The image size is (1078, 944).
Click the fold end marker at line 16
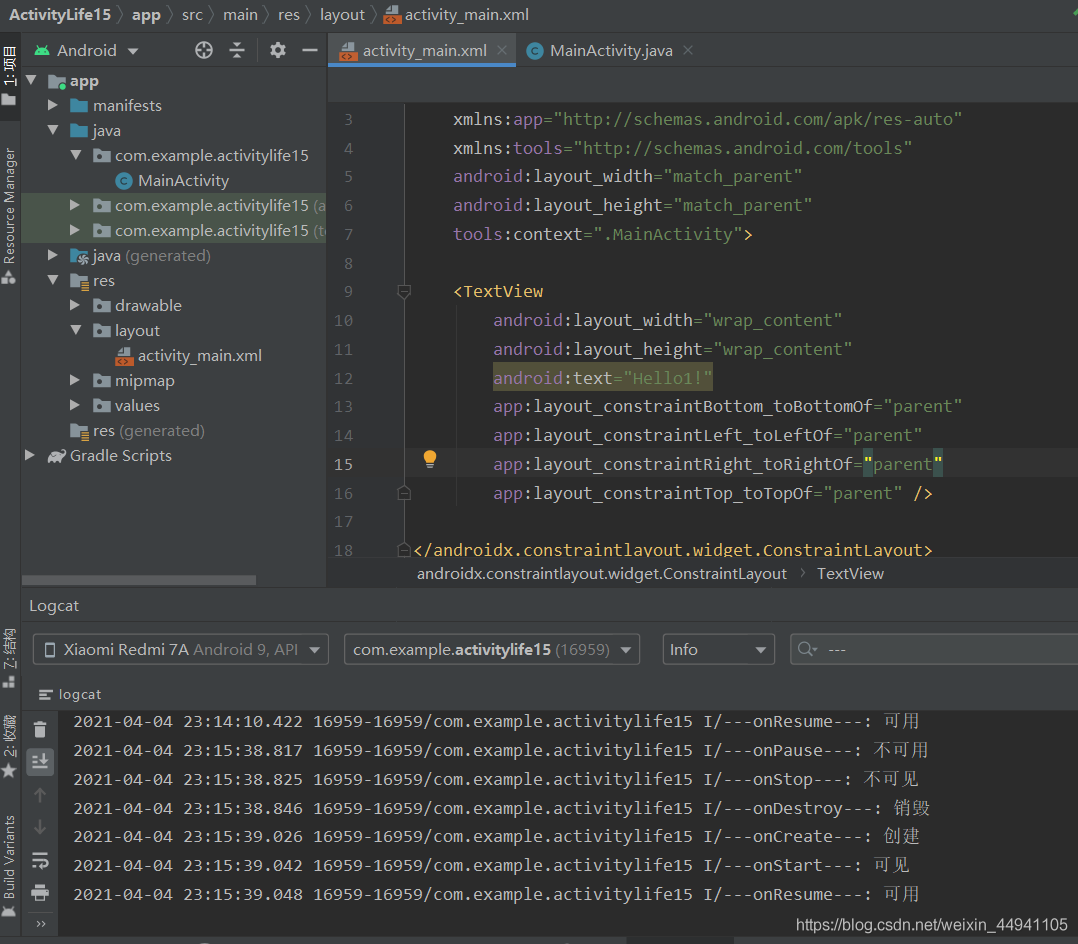[x=404, y=493]
